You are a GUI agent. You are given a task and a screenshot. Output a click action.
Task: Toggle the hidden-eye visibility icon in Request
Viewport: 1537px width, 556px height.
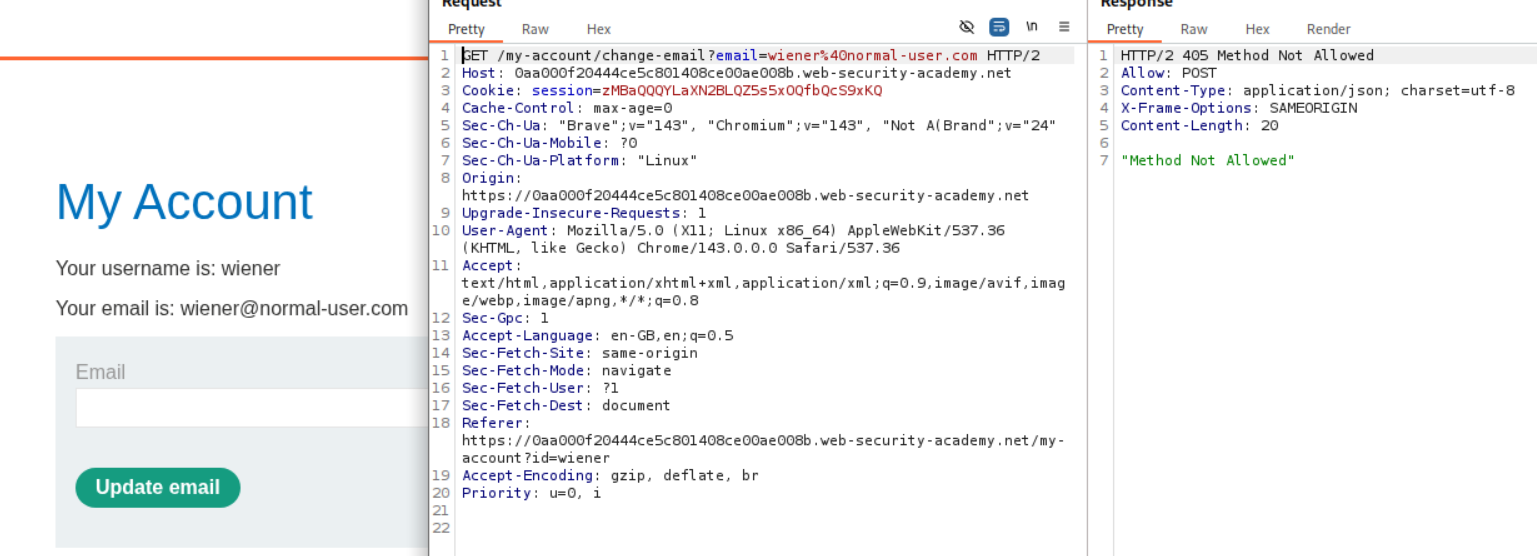[x=966, y=27]
